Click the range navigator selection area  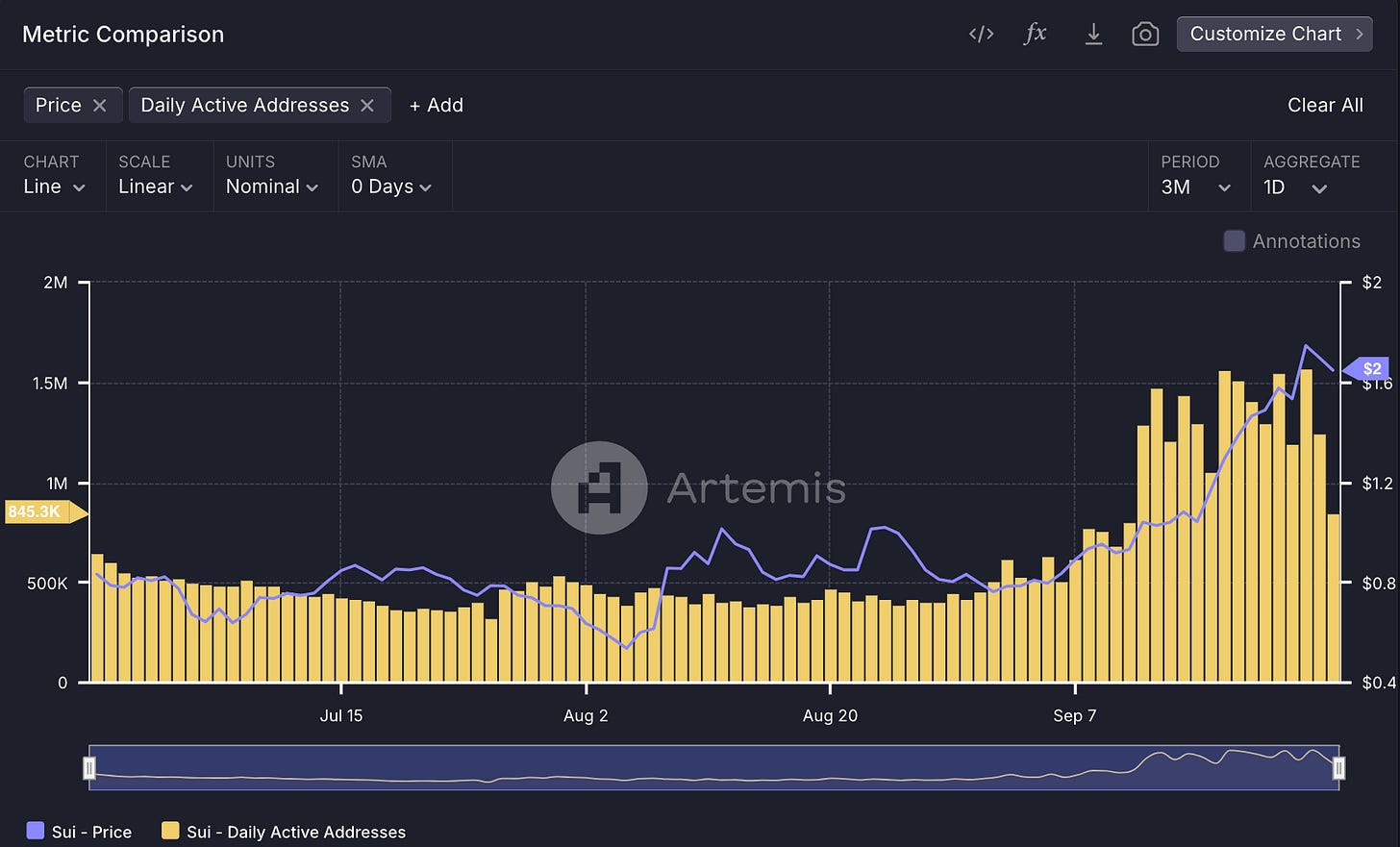[x=713, y=767]
